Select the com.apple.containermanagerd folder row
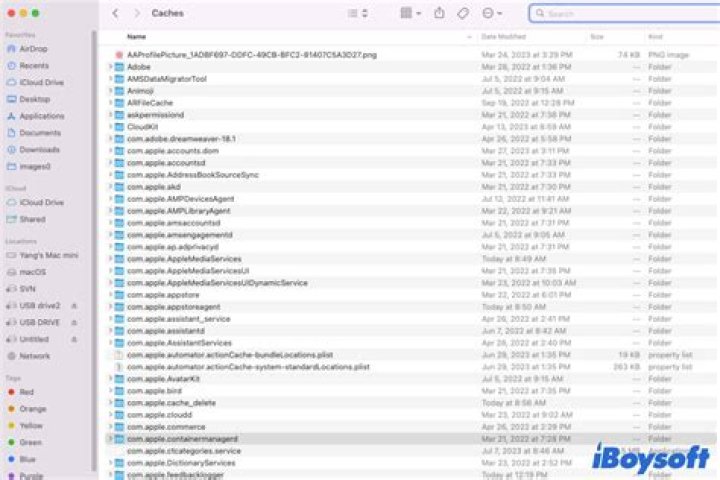Image resolution: width=720 pixels, height=480 pixels. pyautogui.click(x=182, y=439)
